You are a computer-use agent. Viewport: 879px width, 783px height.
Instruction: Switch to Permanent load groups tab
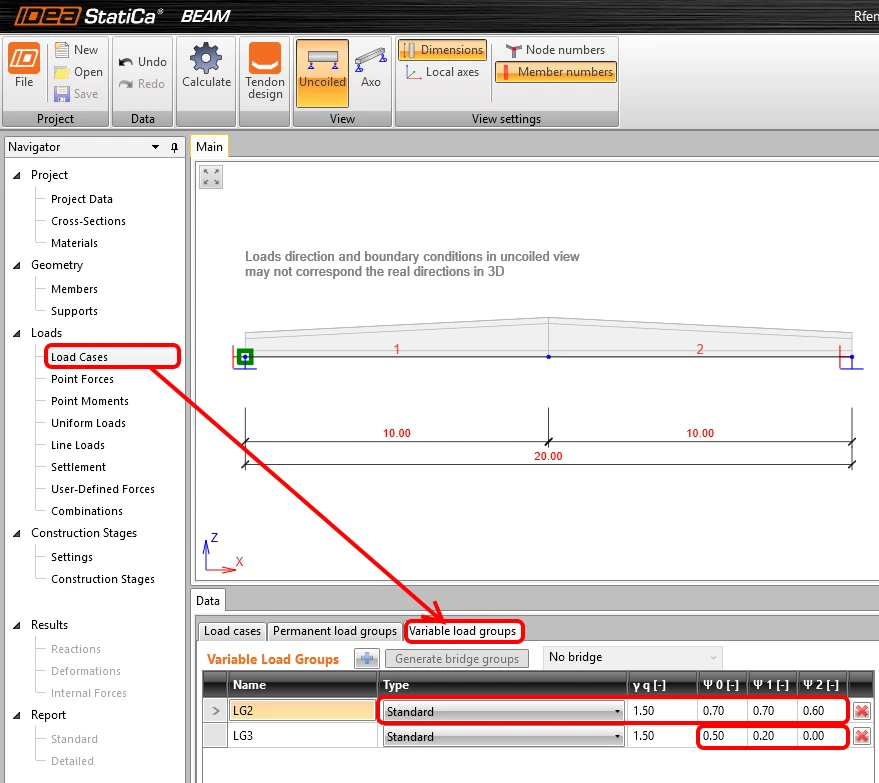pyautogui.click(x=335, y=631)
